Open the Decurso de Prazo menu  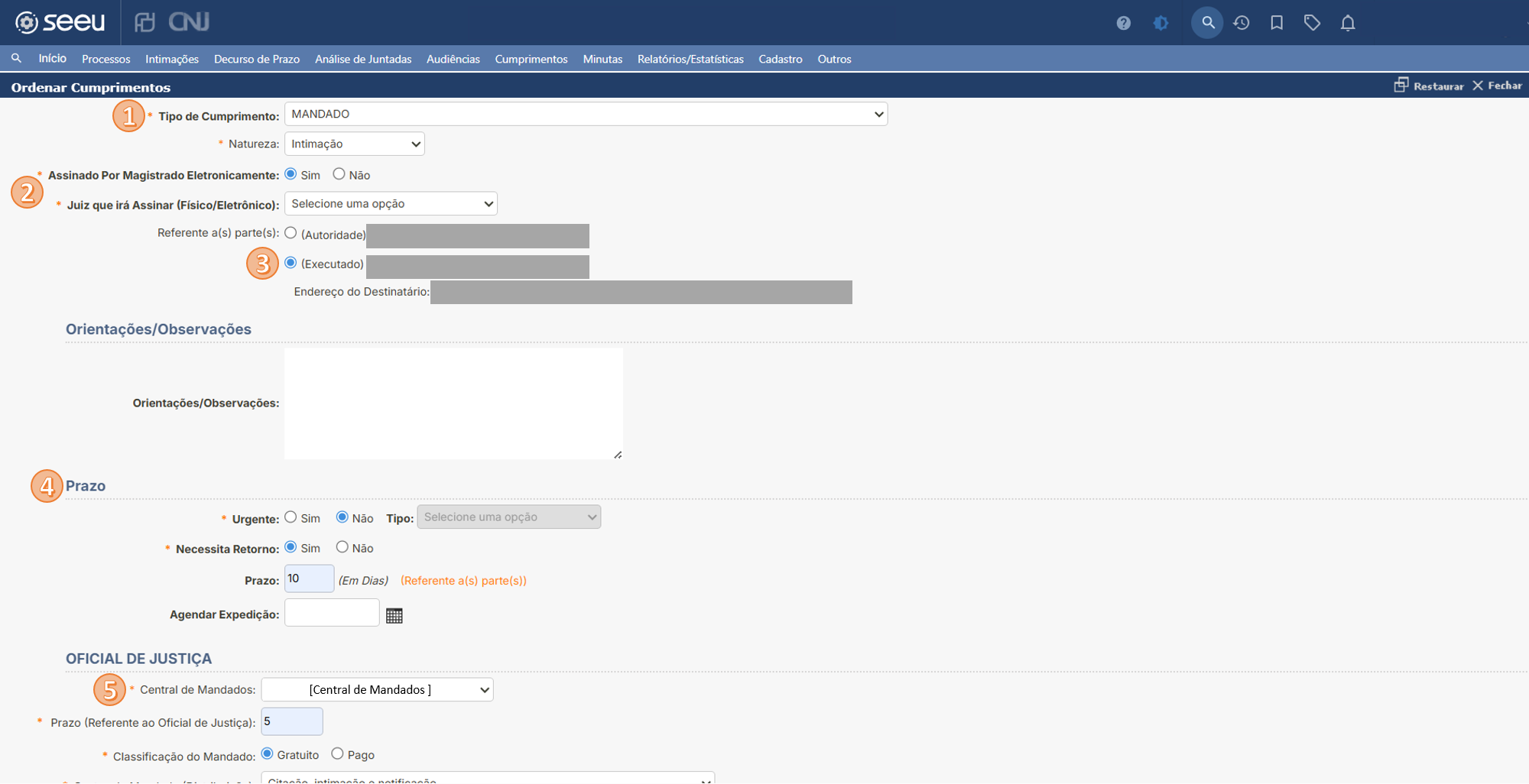pyautogui.click(x=257, y=59)
